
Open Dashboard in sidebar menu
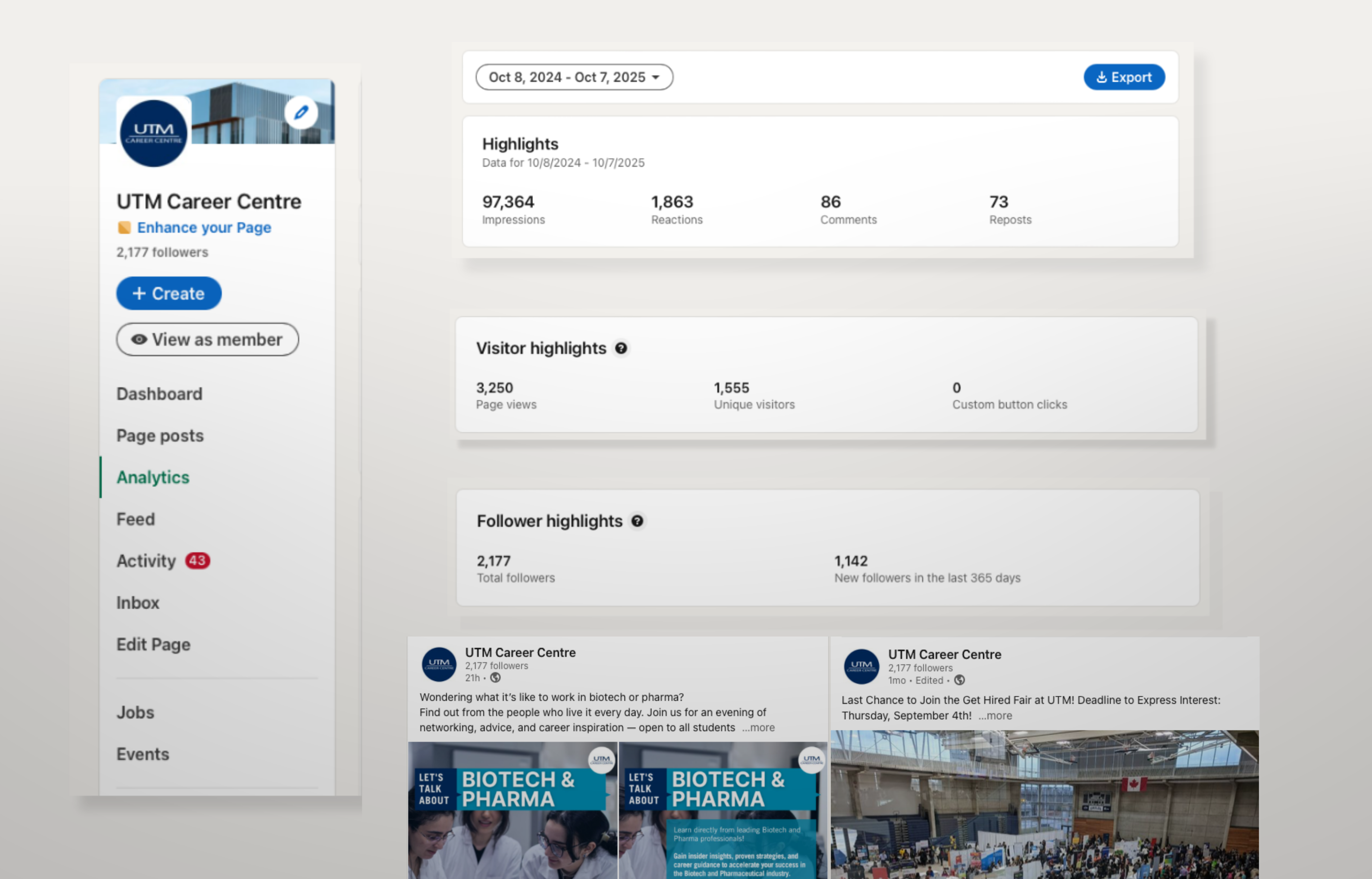159,394
